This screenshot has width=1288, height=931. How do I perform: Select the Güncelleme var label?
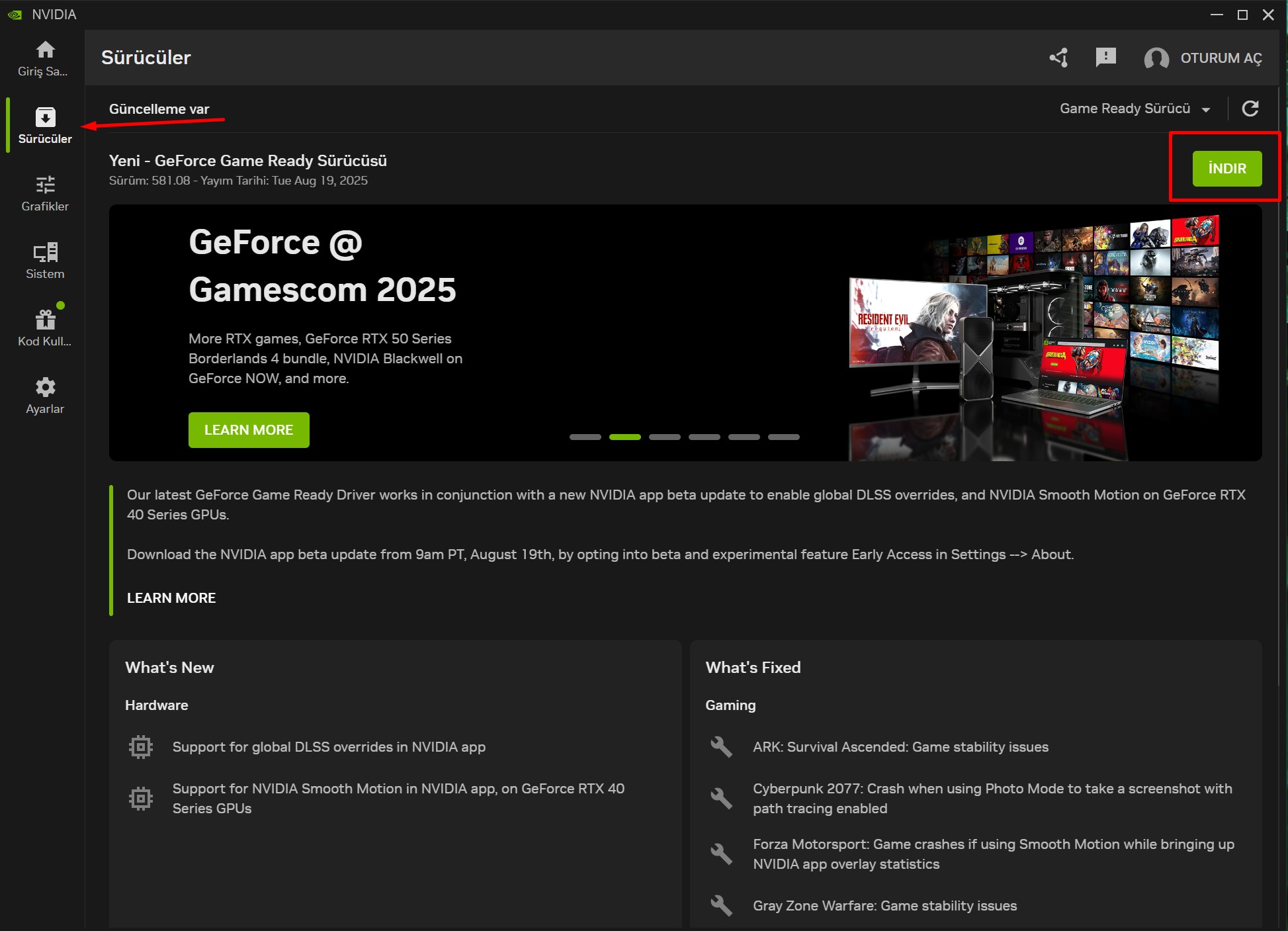(x=159, y=109)
